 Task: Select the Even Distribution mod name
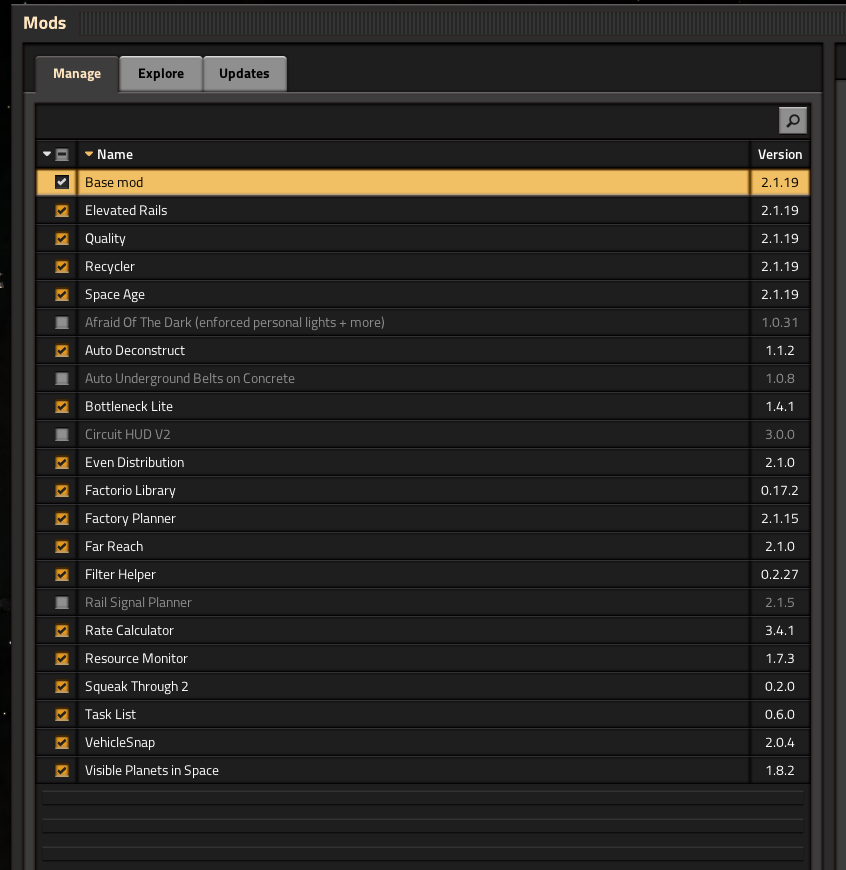134,462
